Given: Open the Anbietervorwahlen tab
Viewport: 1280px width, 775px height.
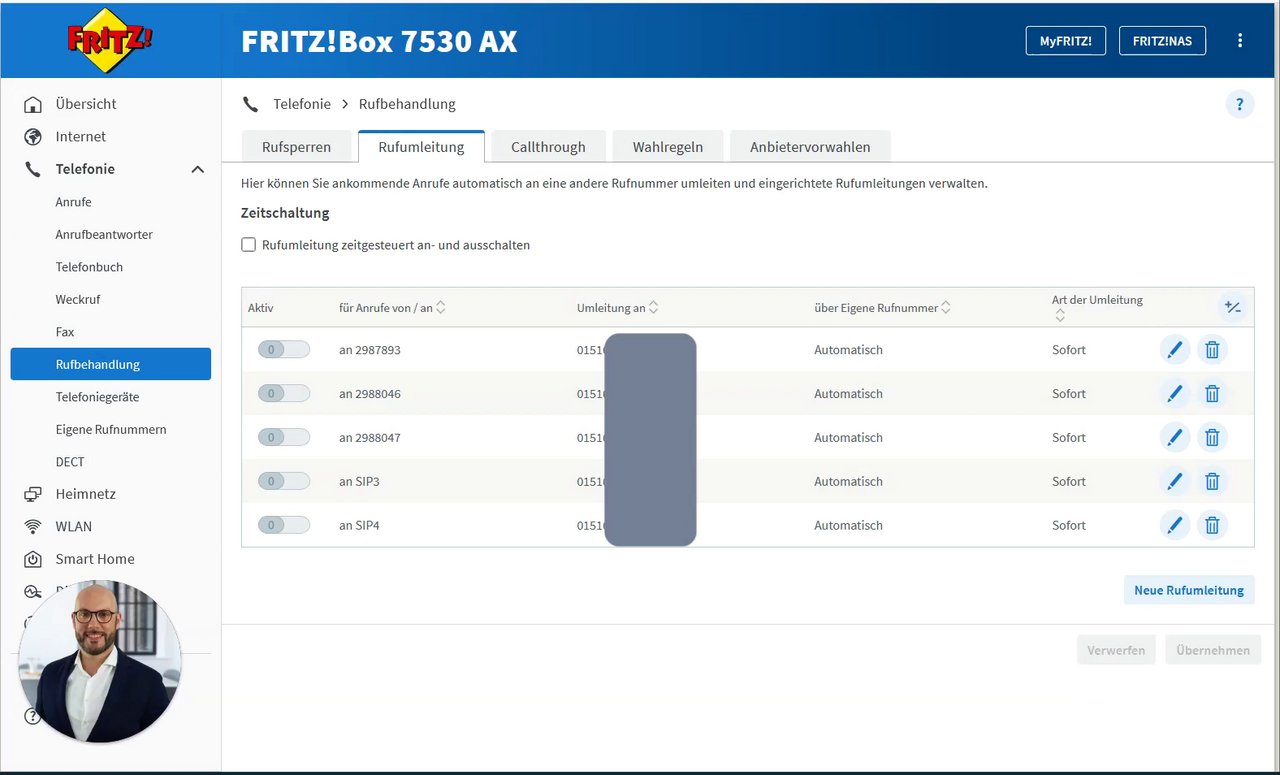Looking at the screenshot, I should (x=810, y=147).
